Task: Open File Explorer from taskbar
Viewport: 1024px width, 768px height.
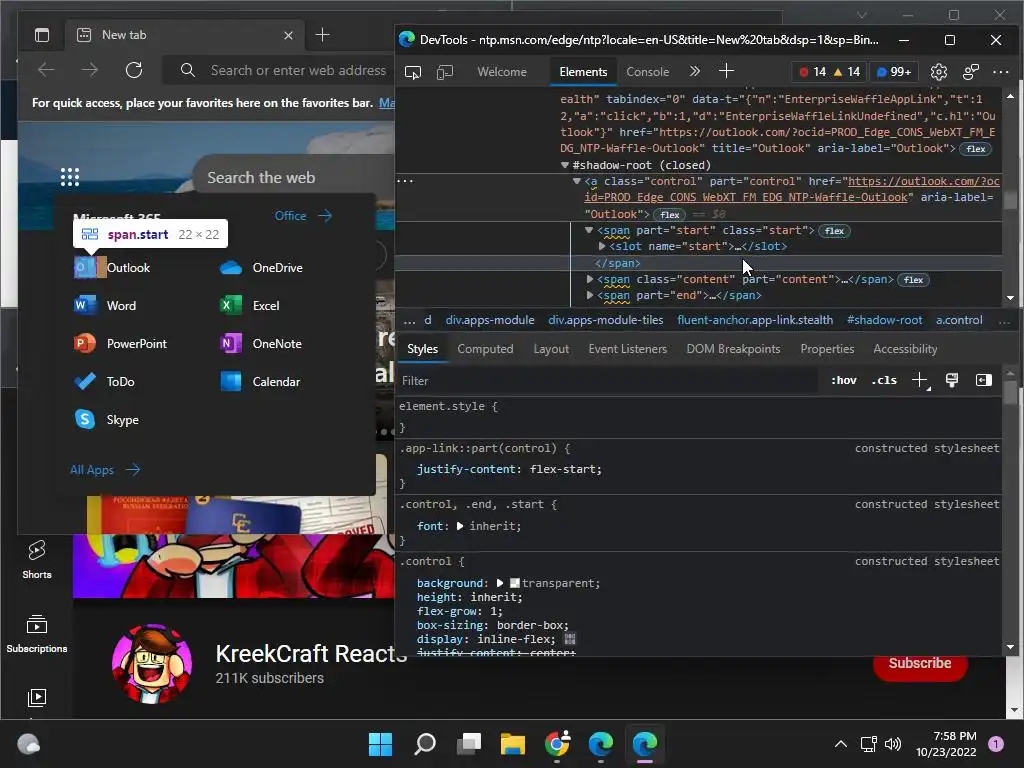Action: (x=513, y=744)
